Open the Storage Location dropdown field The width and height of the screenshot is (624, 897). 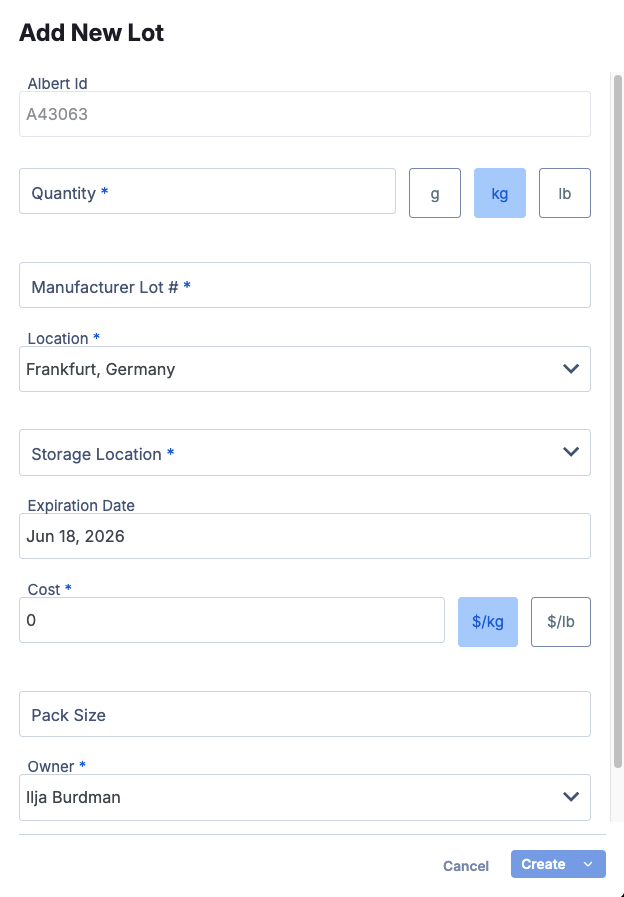coord(280,453)
